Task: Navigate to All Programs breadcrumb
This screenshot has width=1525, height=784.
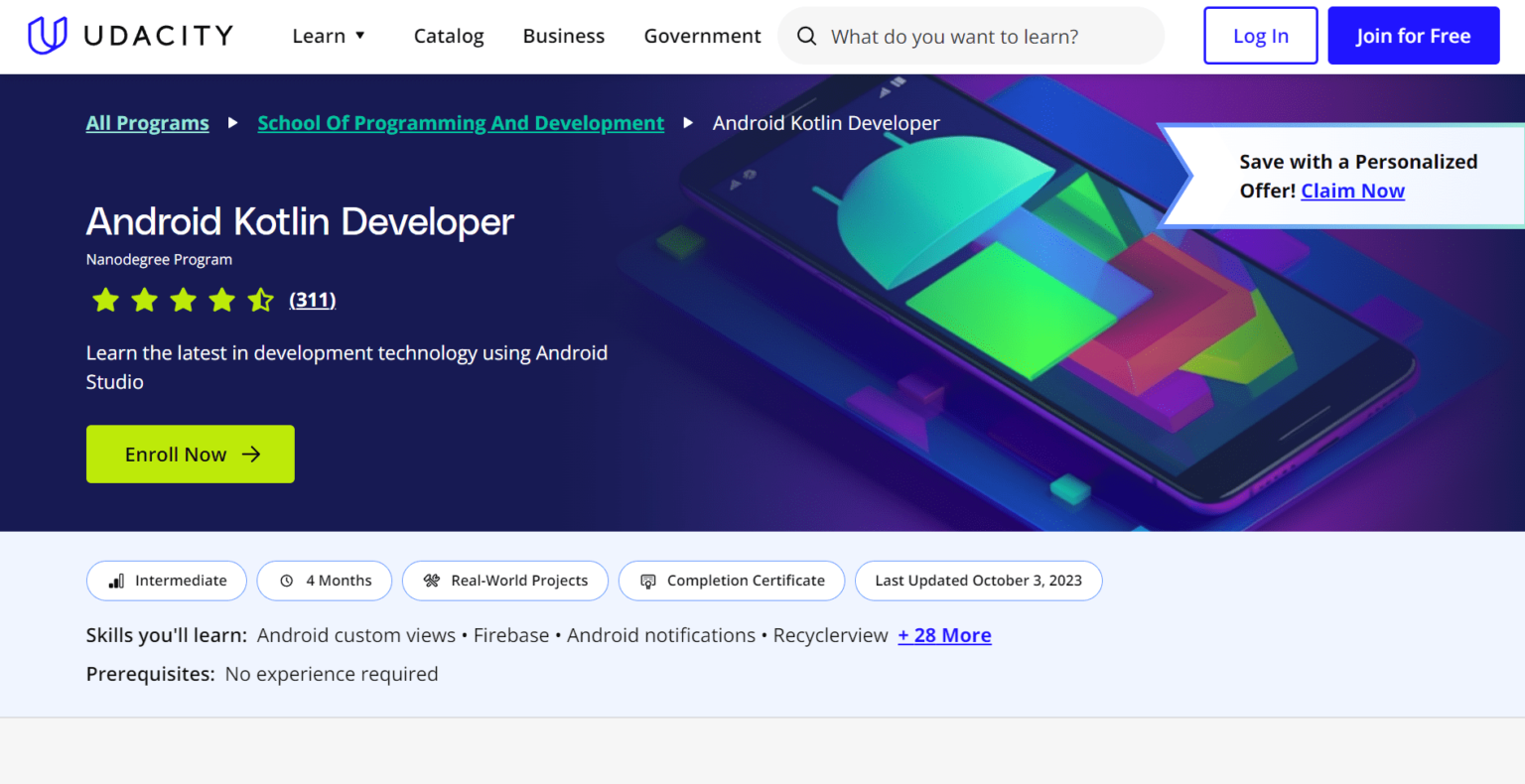Action: 148,123
